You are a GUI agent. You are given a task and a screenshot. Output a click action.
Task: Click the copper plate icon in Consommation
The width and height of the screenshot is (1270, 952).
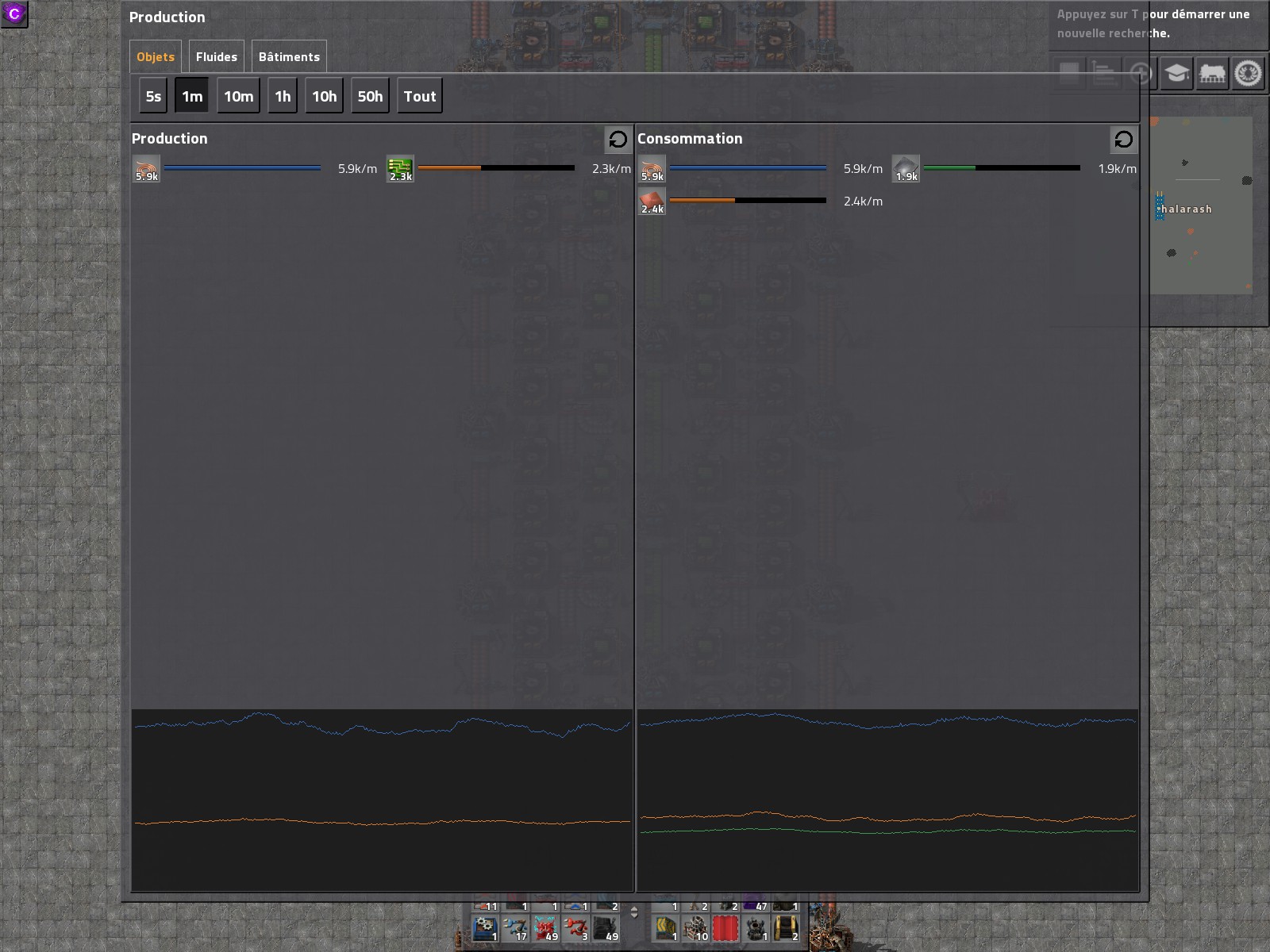652,202
